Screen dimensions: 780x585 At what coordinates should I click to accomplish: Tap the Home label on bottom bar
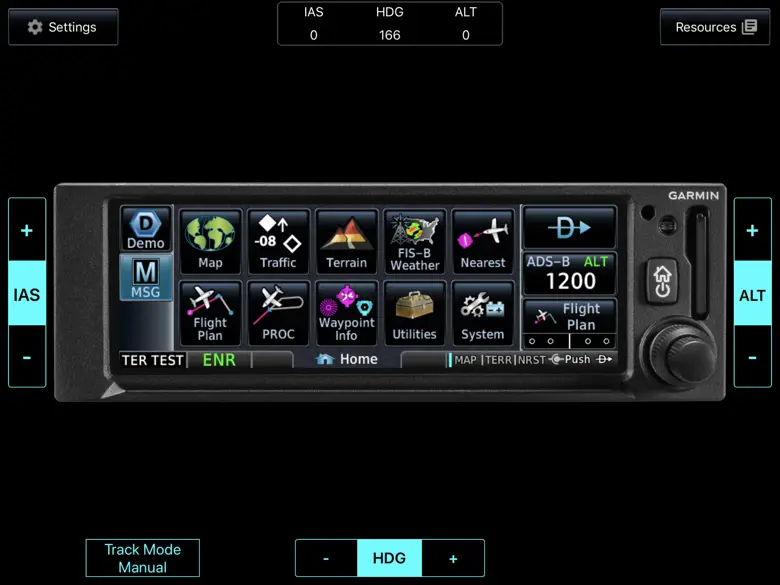347,359
